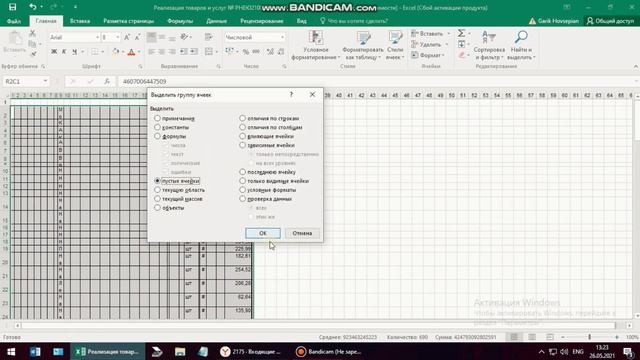This screenshot has height=360, width=640.
Task: Open Conditional Formatting menu
Action: pyautogui.click(x=316, y=45)
